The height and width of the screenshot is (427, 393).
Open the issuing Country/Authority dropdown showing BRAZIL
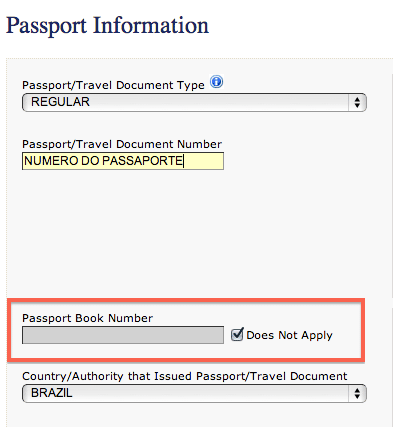pyautogui.click(x=194, y=393)
